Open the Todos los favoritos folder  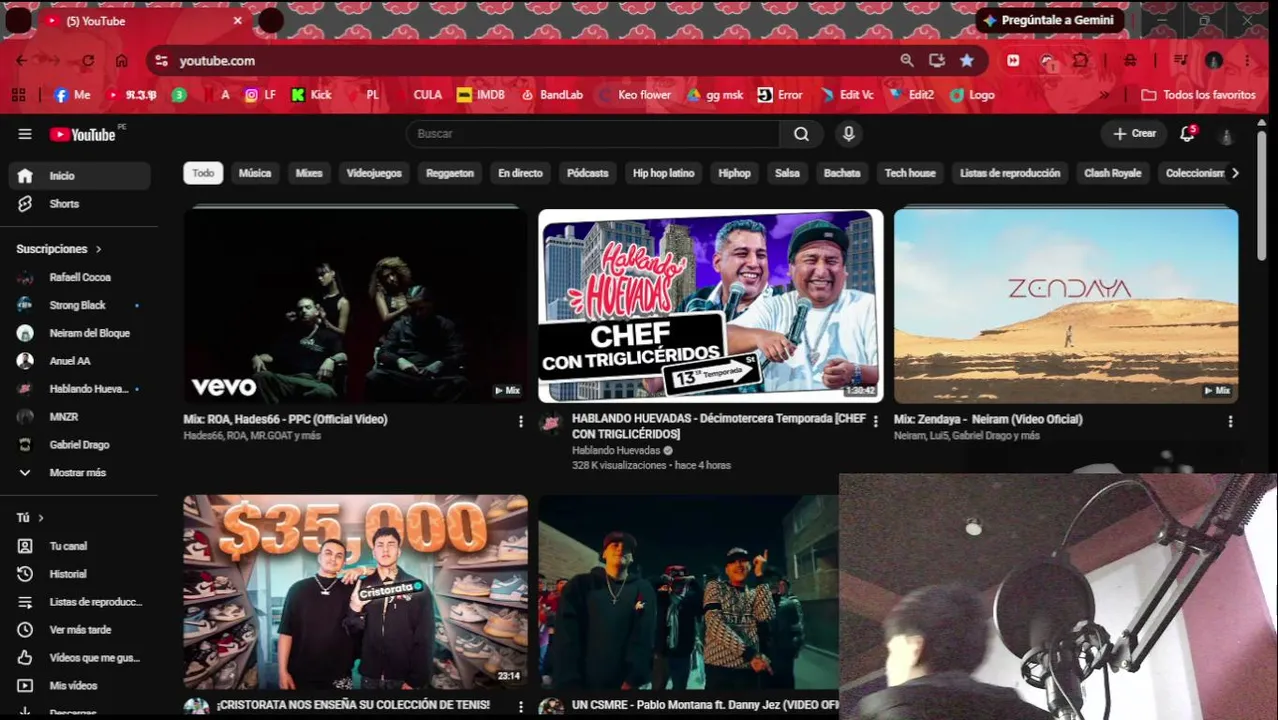pos(1198,95)
